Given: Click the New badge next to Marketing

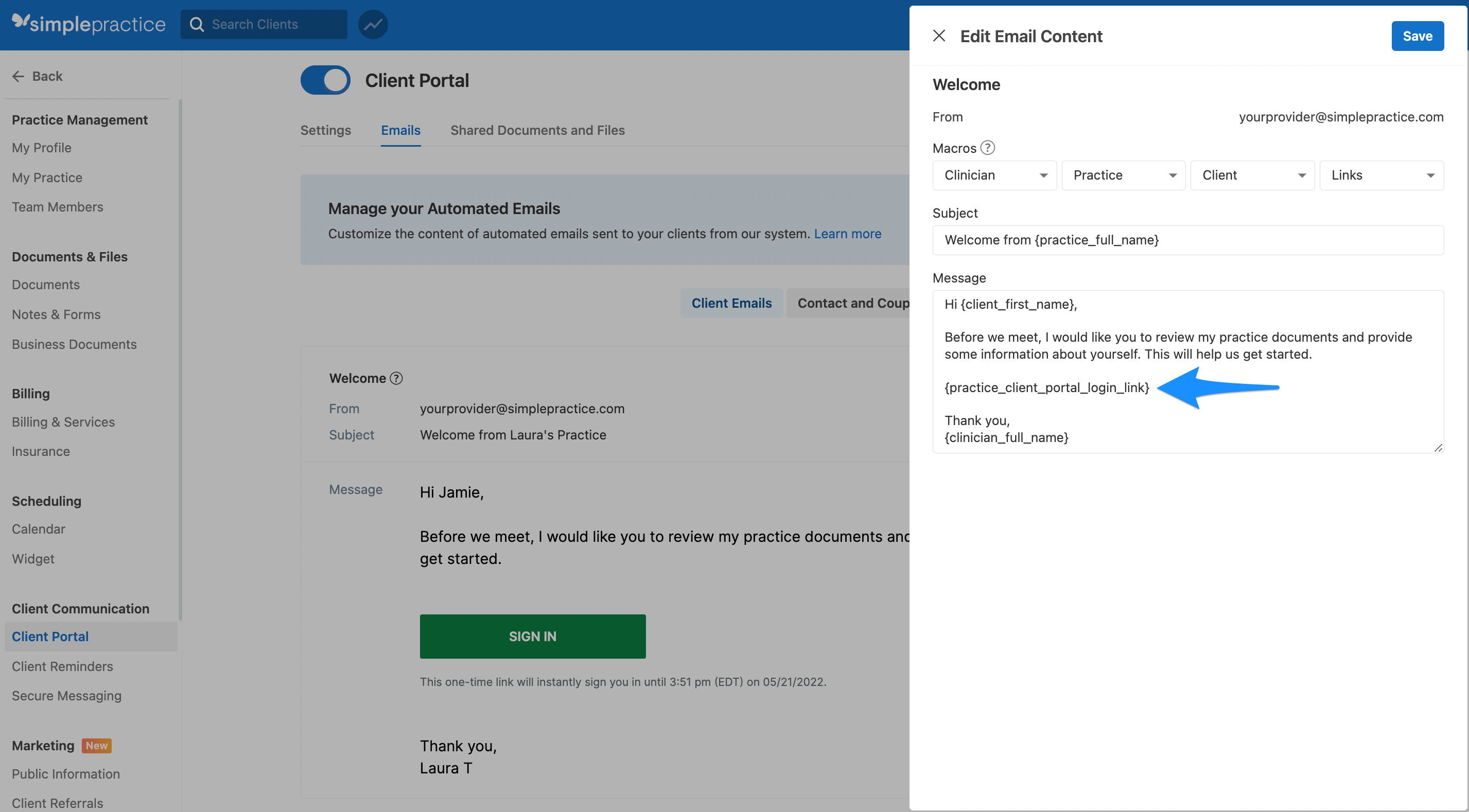Looking at the screenshot, I should [96, 745].
